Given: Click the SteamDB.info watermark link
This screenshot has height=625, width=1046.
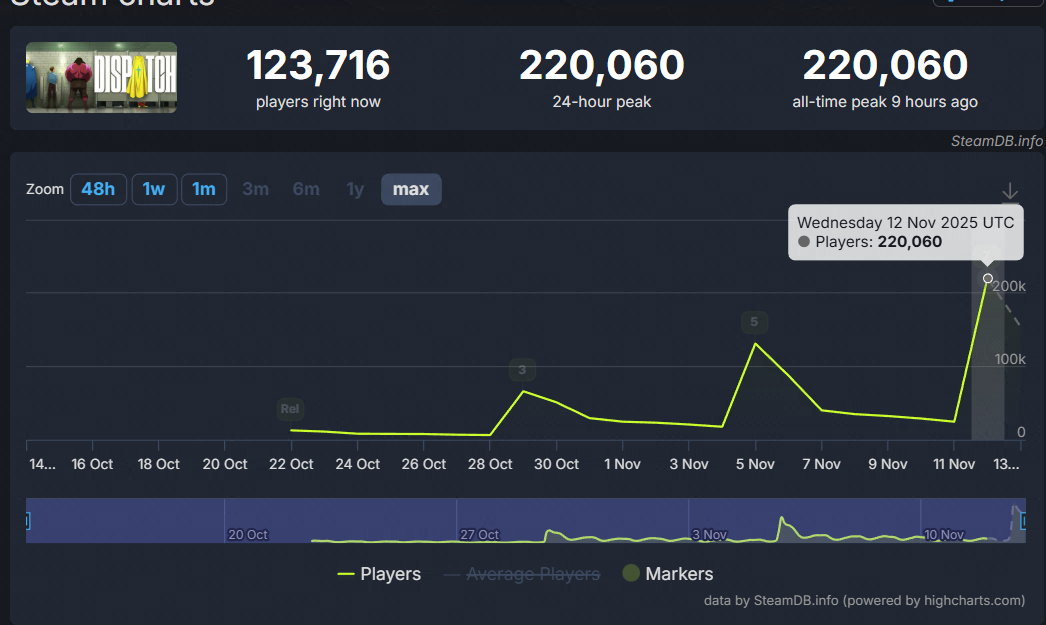Looking at the screenshot, I should [996, 141].
